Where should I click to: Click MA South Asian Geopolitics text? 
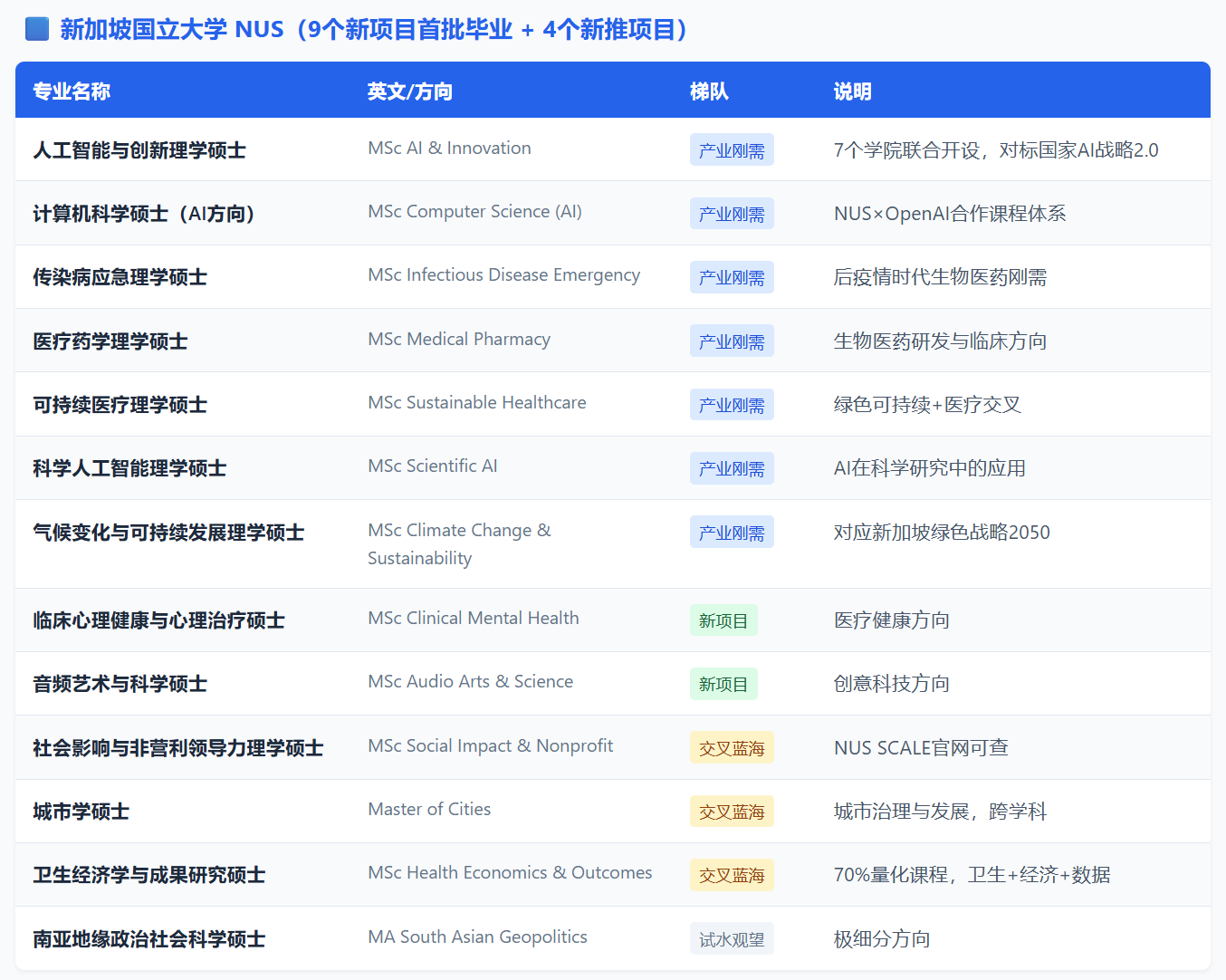477,937
